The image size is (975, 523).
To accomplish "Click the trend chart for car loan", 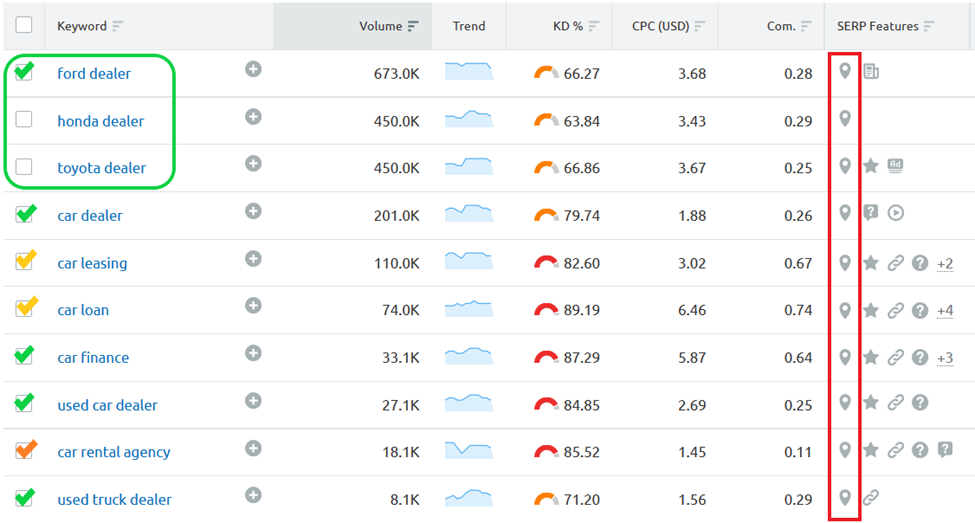I will coord(469,308).
